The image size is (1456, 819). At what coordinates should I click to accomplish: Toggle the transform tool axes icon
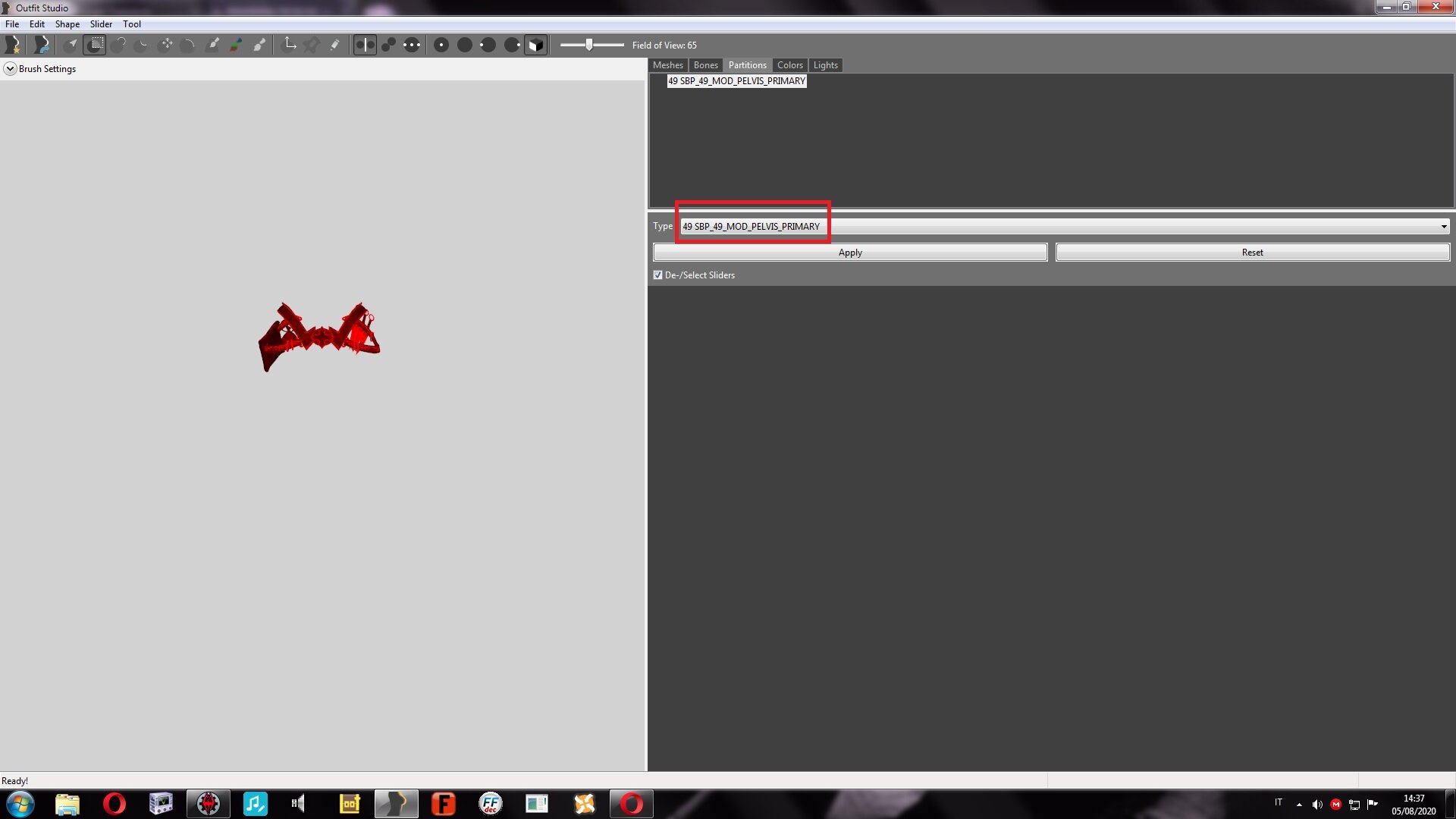point(289,45)
